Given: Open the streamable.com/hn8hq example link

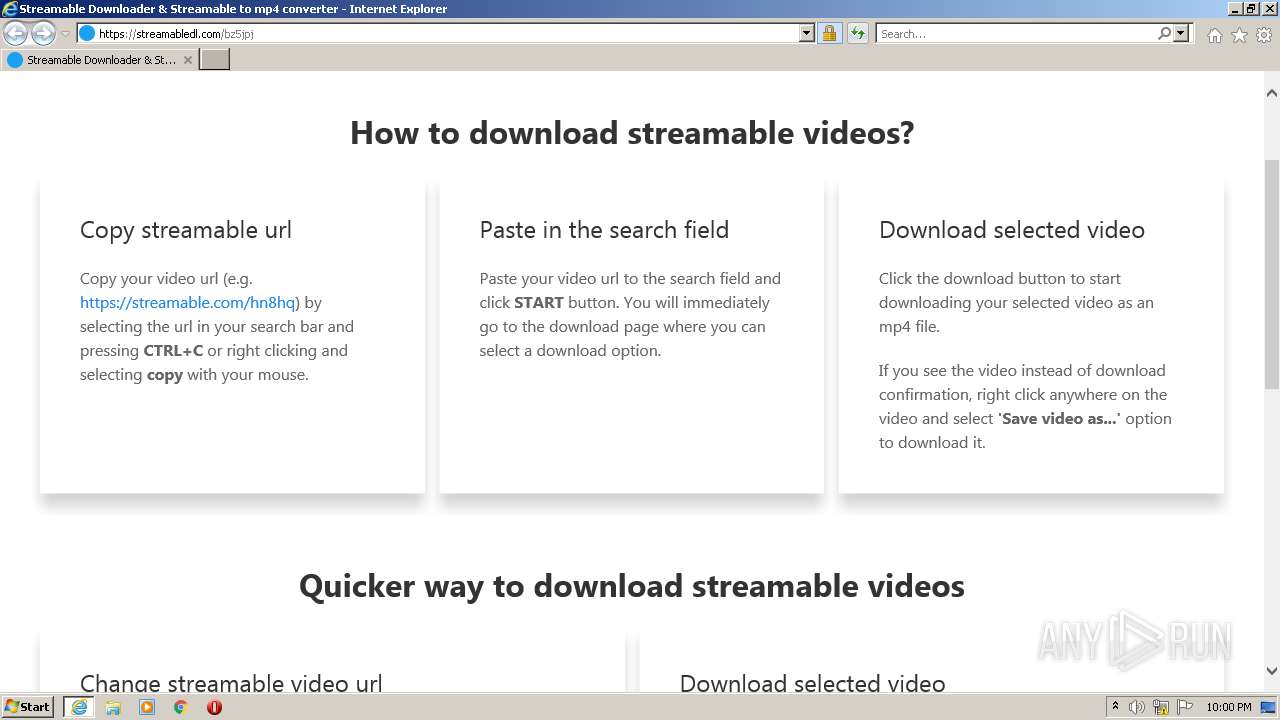Looking at the screenshot, I should [x=188, y=302].
